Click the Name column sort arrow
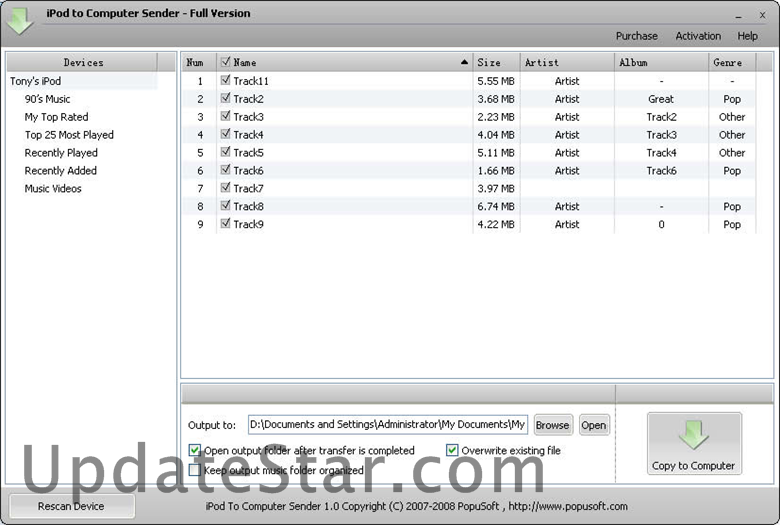Viewport: 780px width, 525px height. tap(464, 62)
